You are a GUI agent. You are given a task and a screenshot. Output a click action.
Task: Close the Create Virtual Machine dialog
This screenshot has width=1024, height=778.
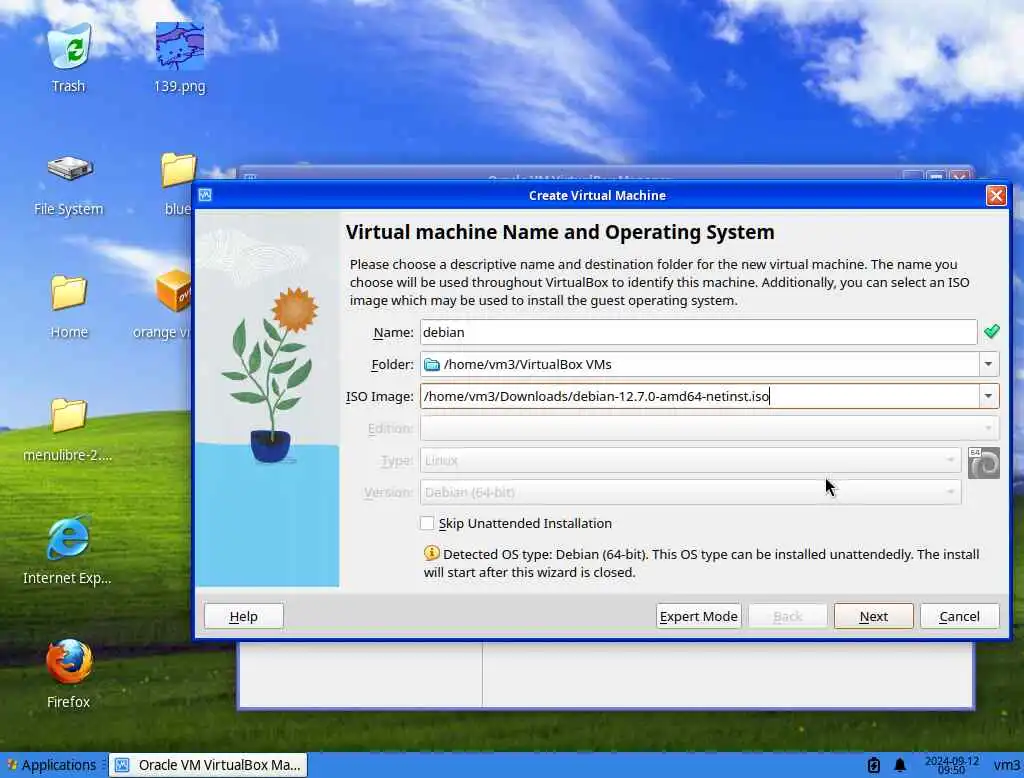pos(996,195)
